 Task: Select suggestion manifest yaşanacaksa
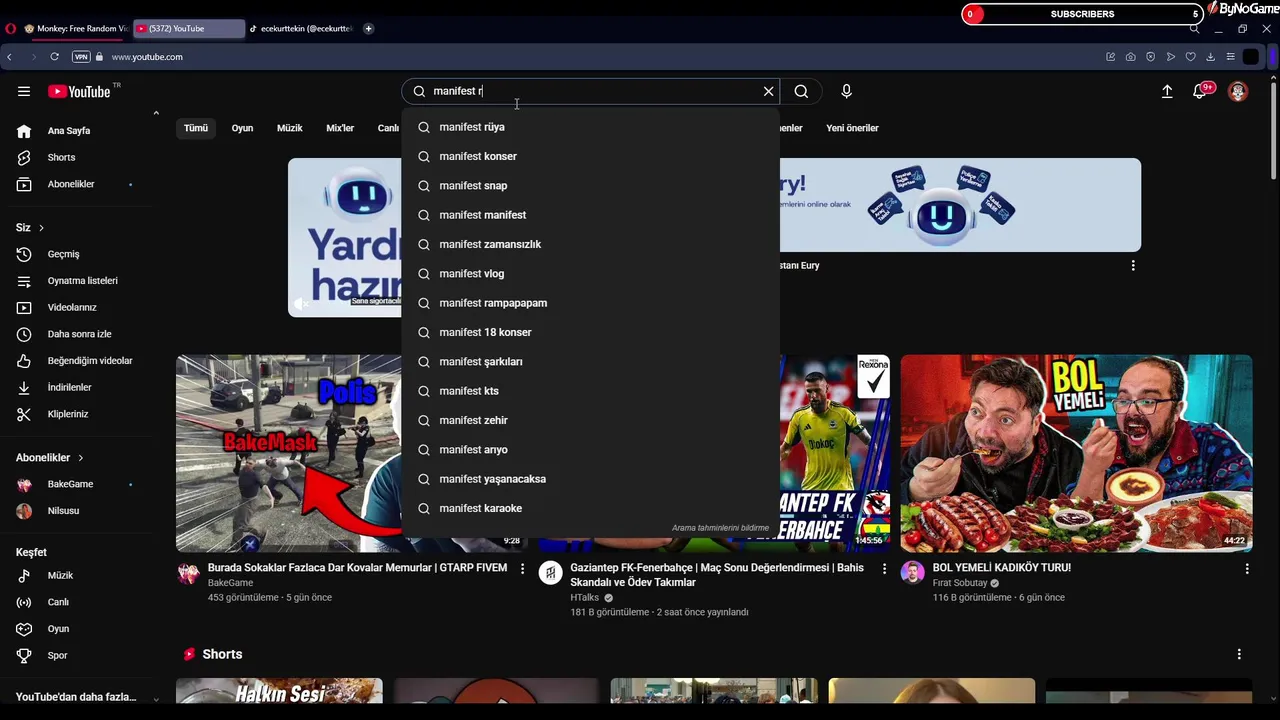click(590, 479)
